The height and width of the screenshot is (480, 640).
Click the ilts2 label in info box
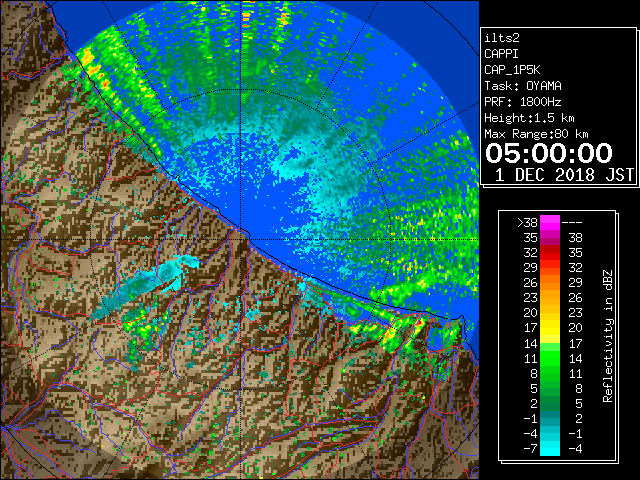point(502,38)
